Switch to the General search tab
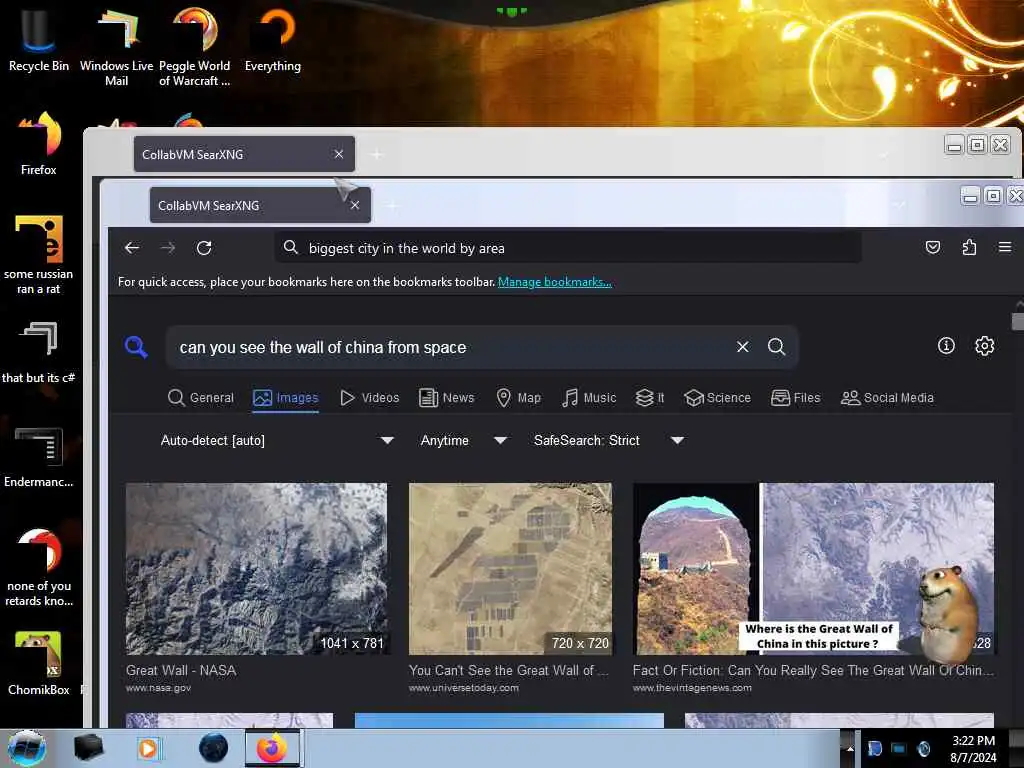 coord(200,398)
